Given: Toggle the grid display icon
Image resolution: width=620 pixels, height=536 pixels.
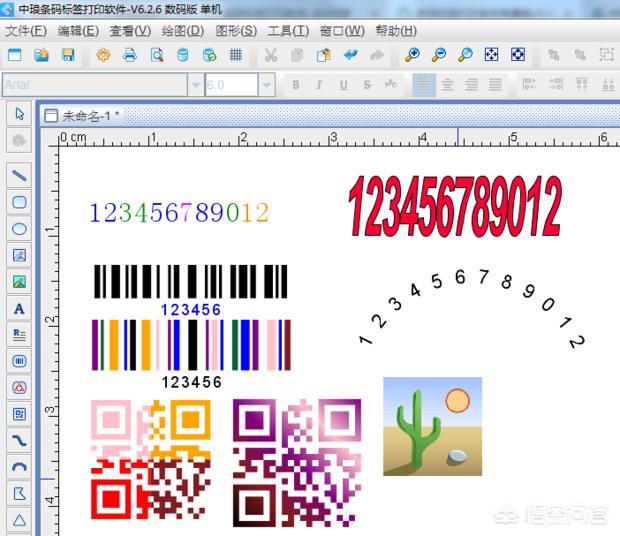Looking at the screenshot, I should tap(236, 55).
